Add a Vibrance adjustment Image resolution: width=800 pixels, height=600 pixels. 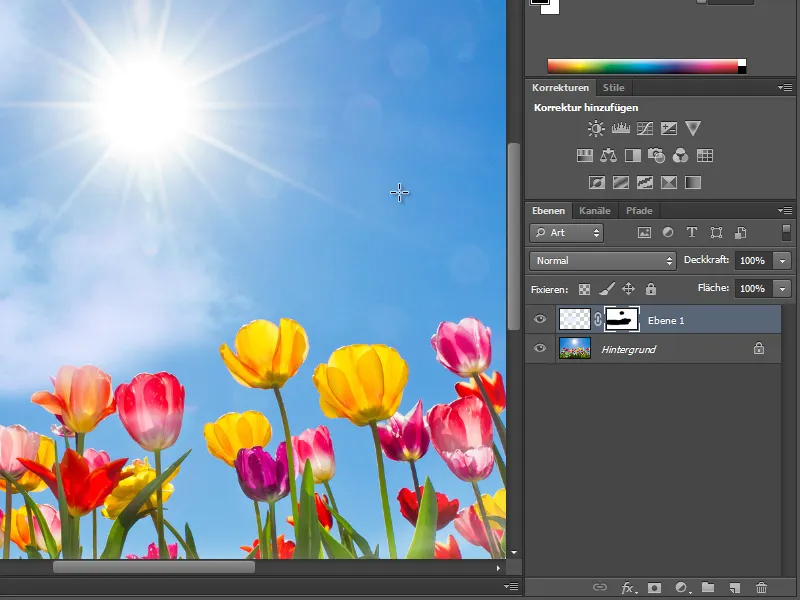tap(693, 128)
